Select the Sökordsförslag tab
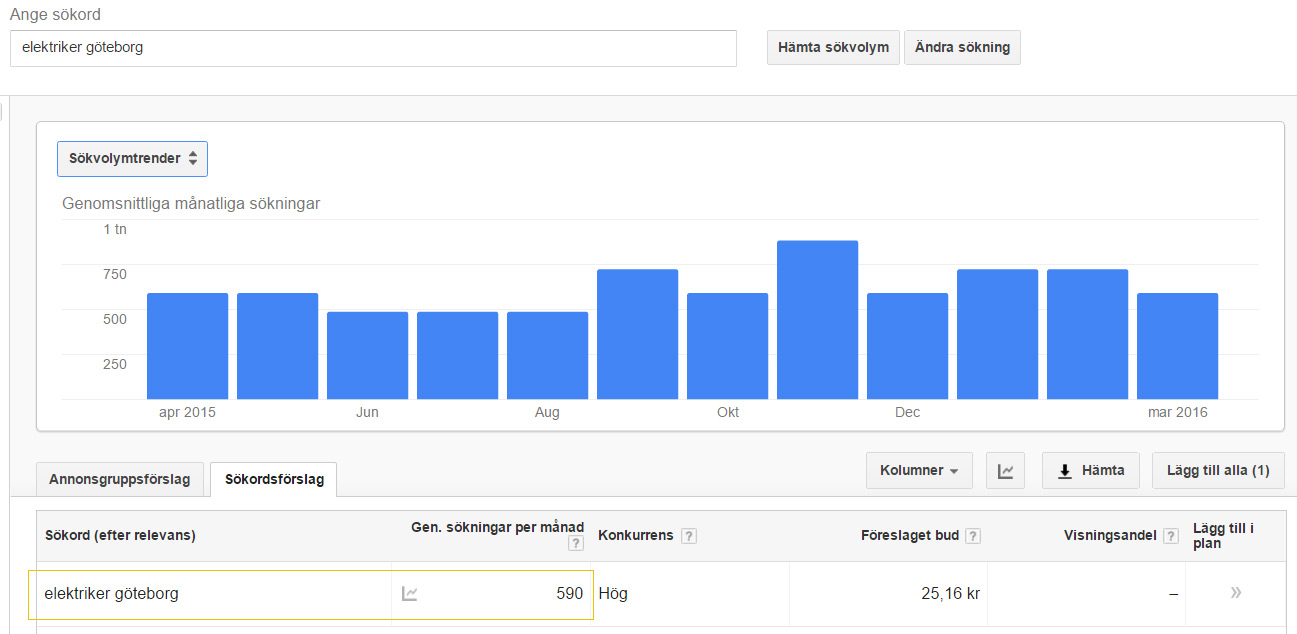The width and height of the screenshot is (1297, 634). click(x=274, y=479)
